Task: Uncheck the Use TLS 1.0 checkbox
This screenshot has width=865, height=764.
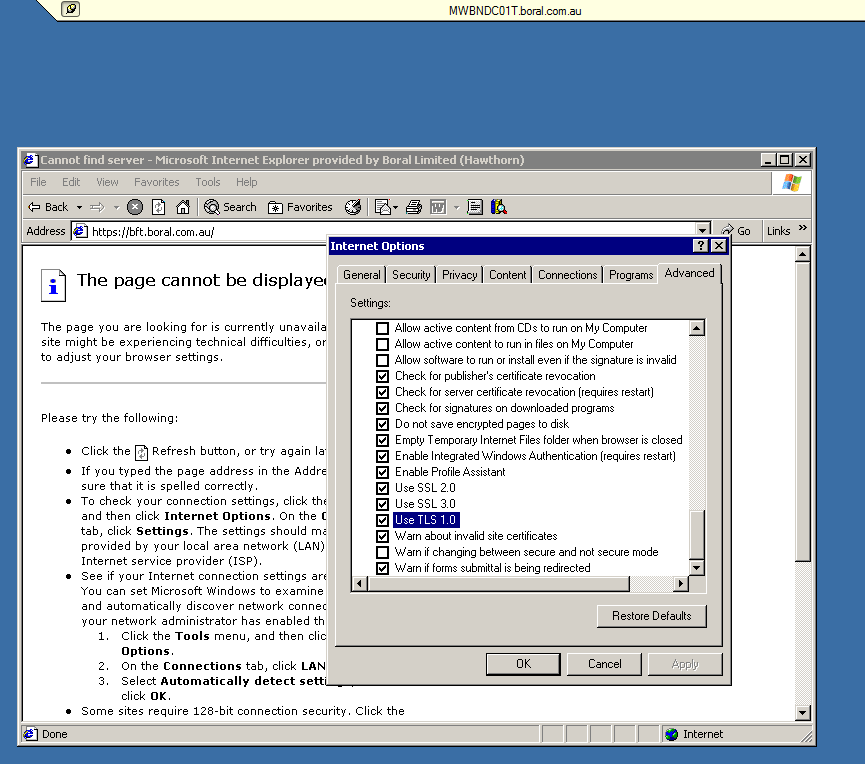Action: coord(382,520)
